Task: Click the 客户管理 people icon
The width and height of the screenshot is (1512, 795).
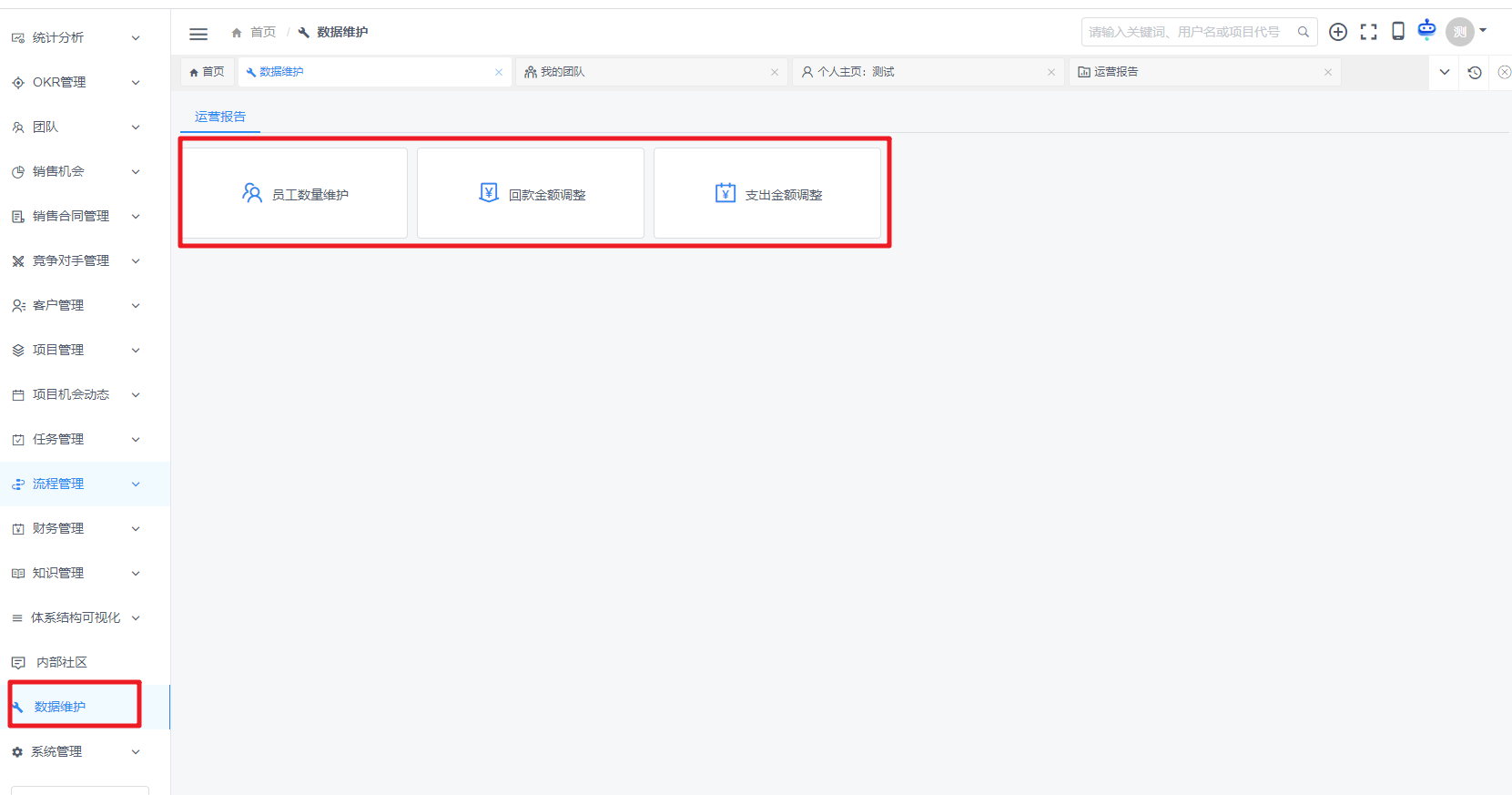Action: [18, 306]
